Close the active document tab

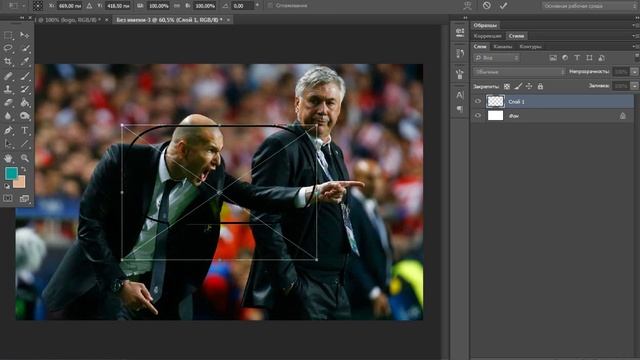tap(228, 20)
